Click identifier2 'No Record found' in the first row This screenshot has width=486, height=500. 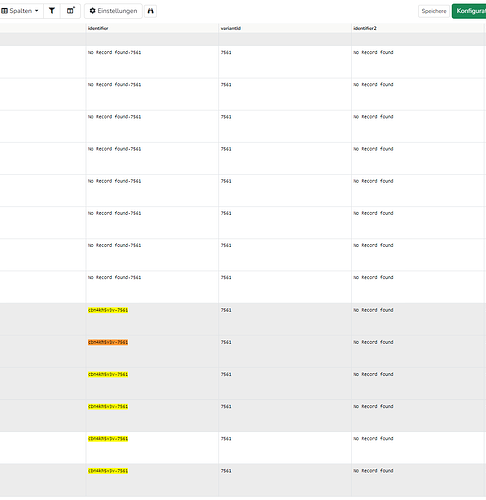click(373, 52)
